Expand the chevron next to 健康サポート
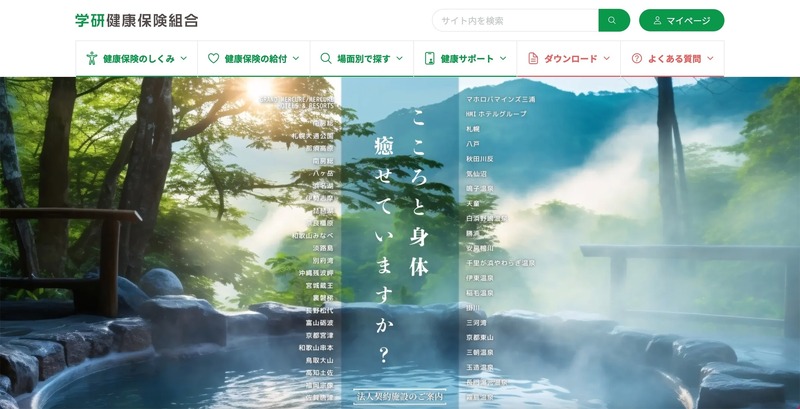The height and width of the screenshot is (409, 800). tap(502, 58)
